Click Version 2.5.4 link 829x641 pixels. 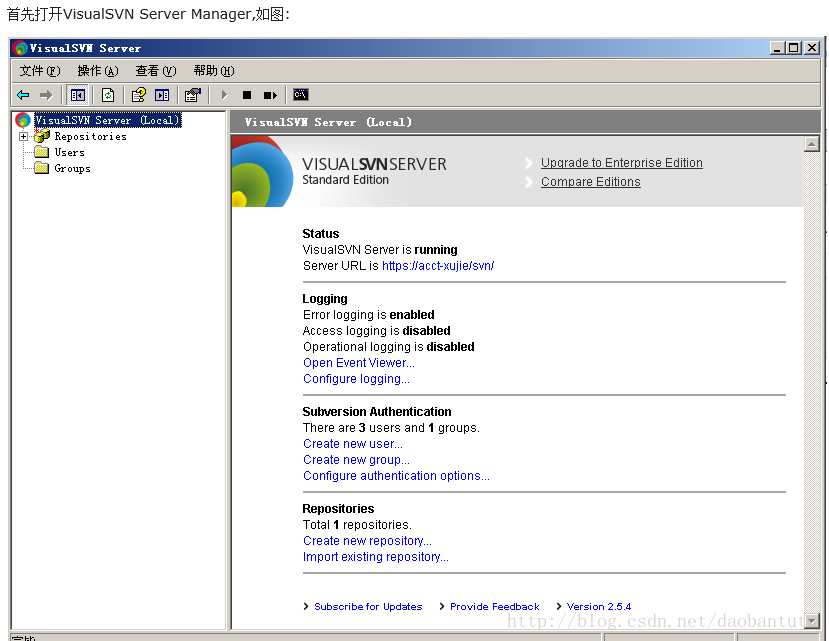[x=598, y=607]
